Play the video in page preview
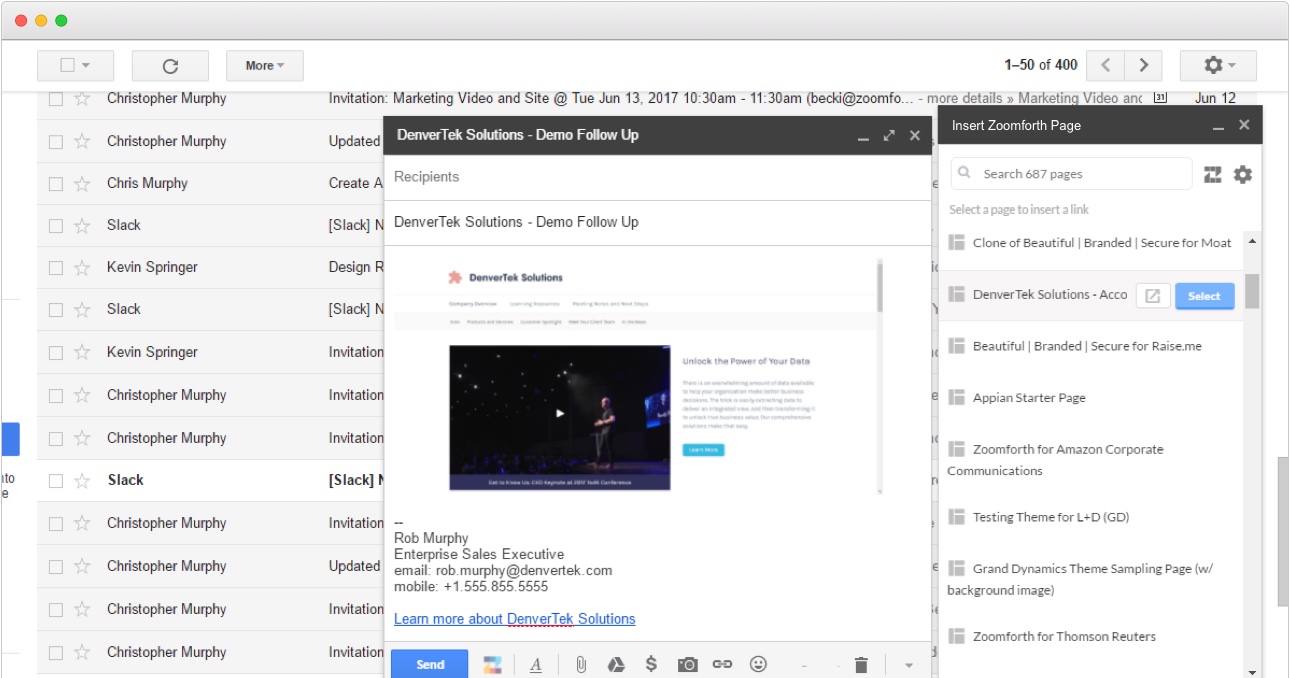This screenshot has height=678, width=1290. 560,413
